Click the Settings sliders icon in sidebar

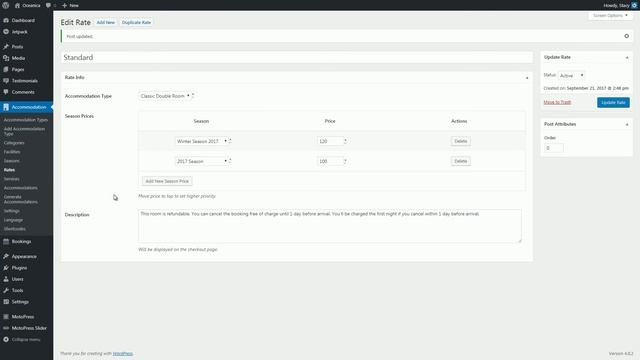6,302
